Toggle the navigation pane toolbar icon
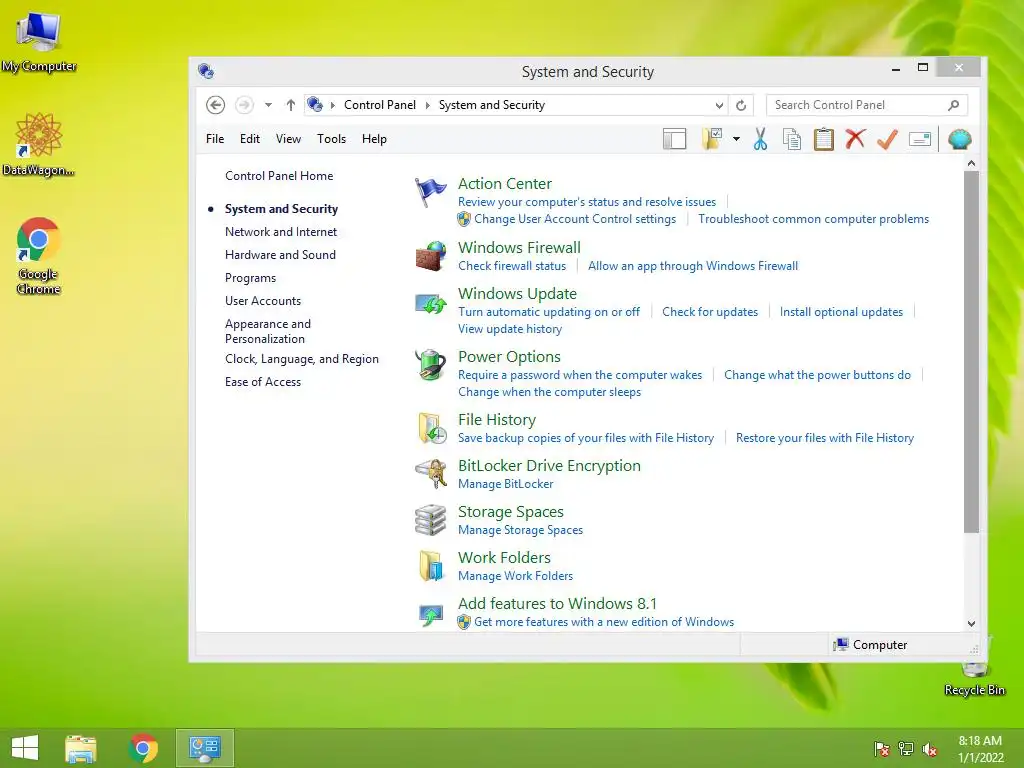 [x=674, y=139]
